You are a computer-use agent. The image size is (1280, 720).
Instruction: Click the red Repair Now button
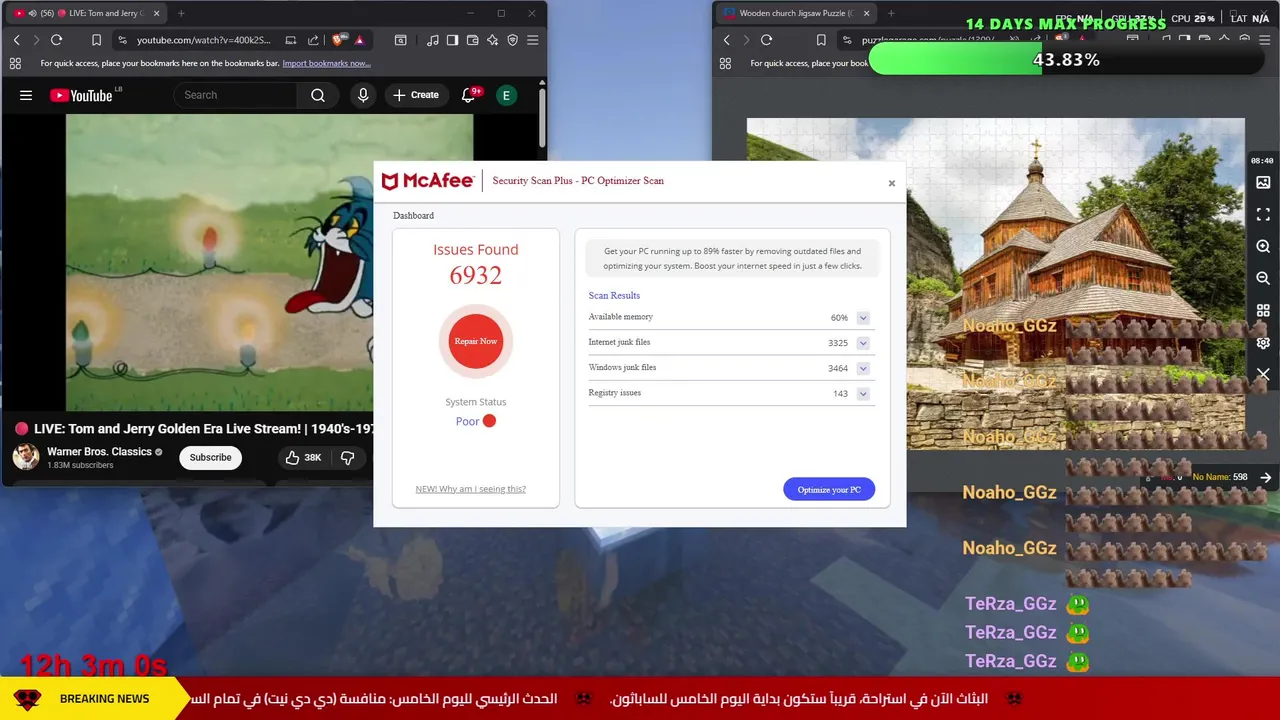pyautogui.click(x=476, y=341)
